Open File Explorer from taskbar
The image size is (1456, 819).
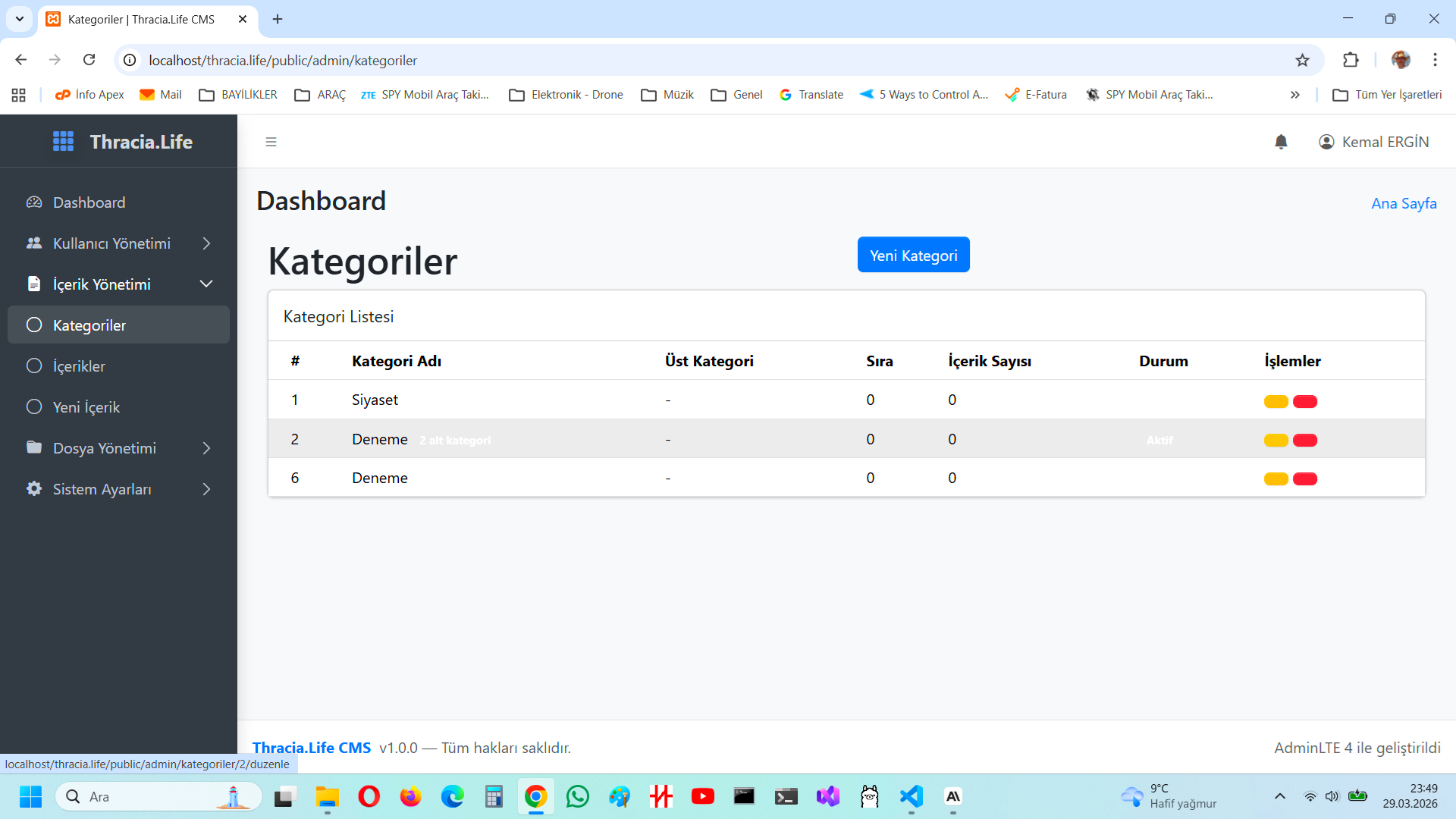(x=328, y=796)
